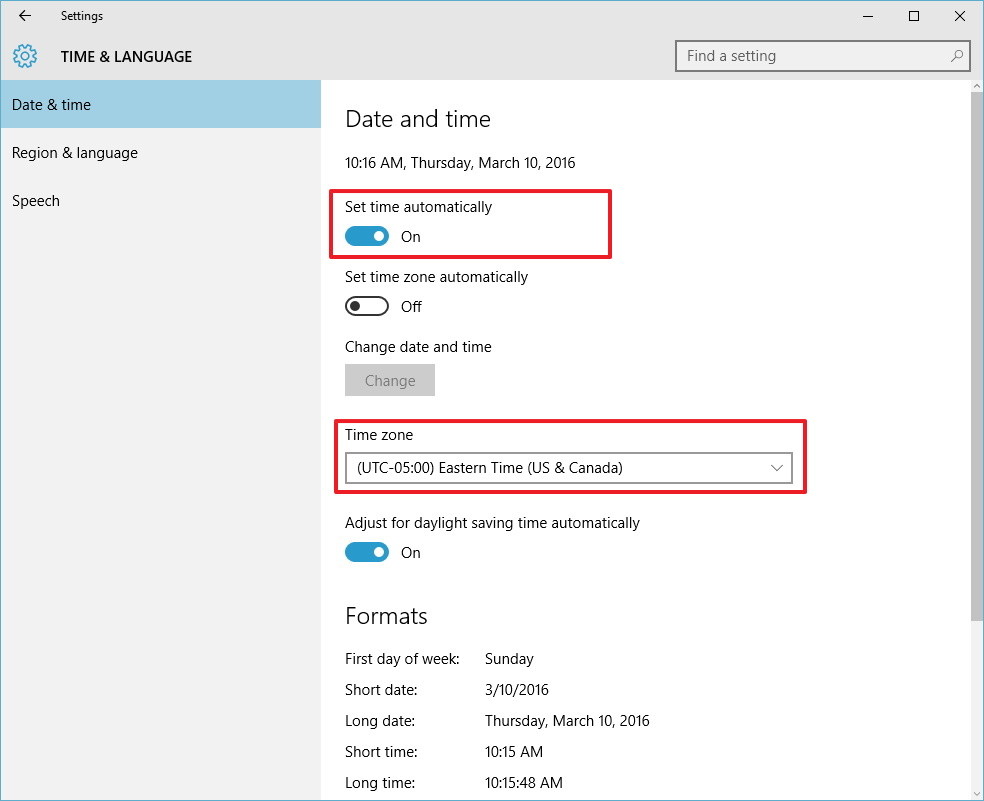Turn off Set time automatically
Viewport: 984px width, 801px height.
click(x=366, y=236)
